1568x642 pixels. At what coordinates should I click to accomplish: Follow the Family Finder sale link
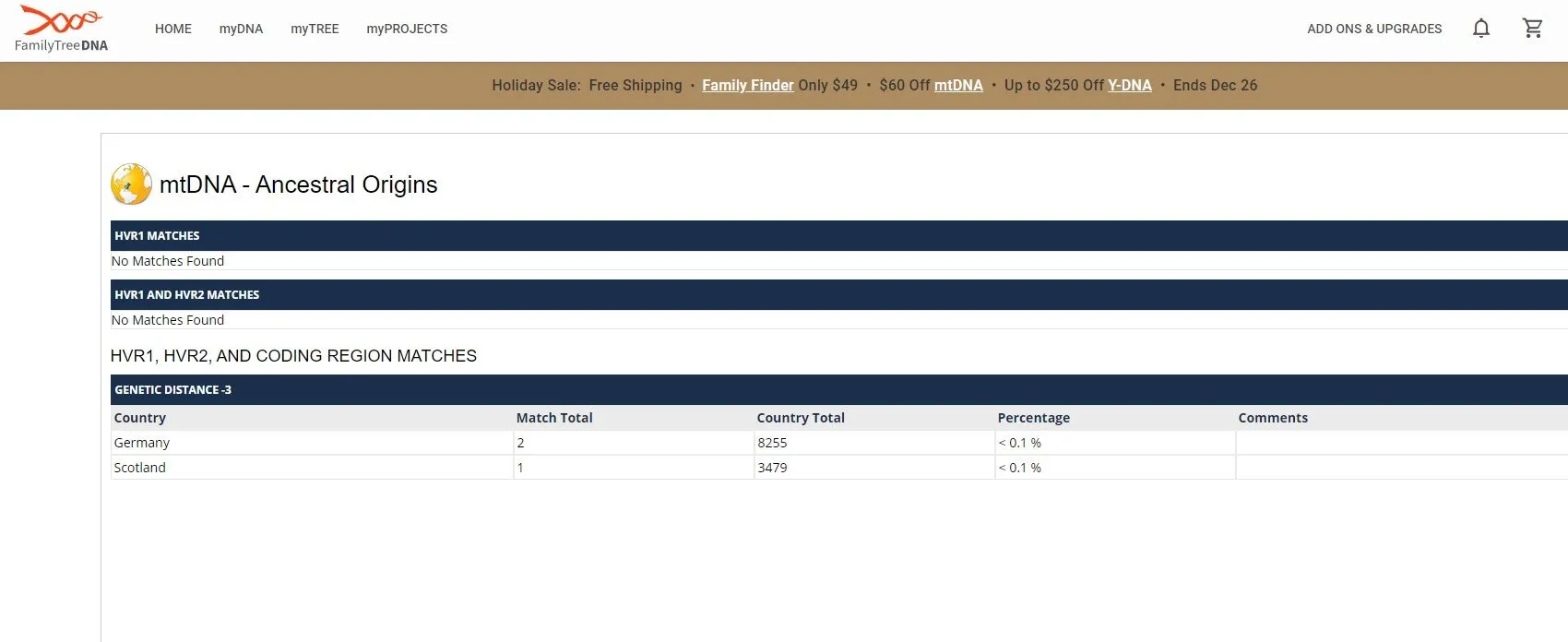pos(748,85)
